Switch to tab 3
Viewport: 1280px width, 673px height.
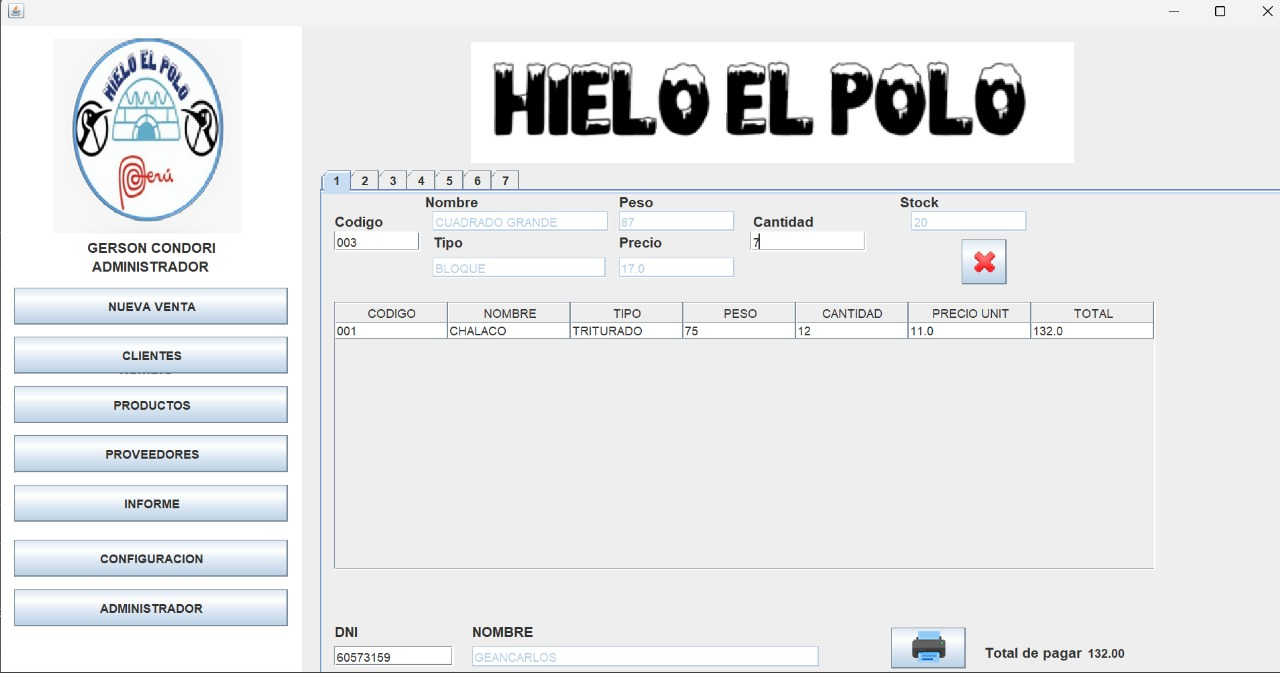[x=393, y=181]
